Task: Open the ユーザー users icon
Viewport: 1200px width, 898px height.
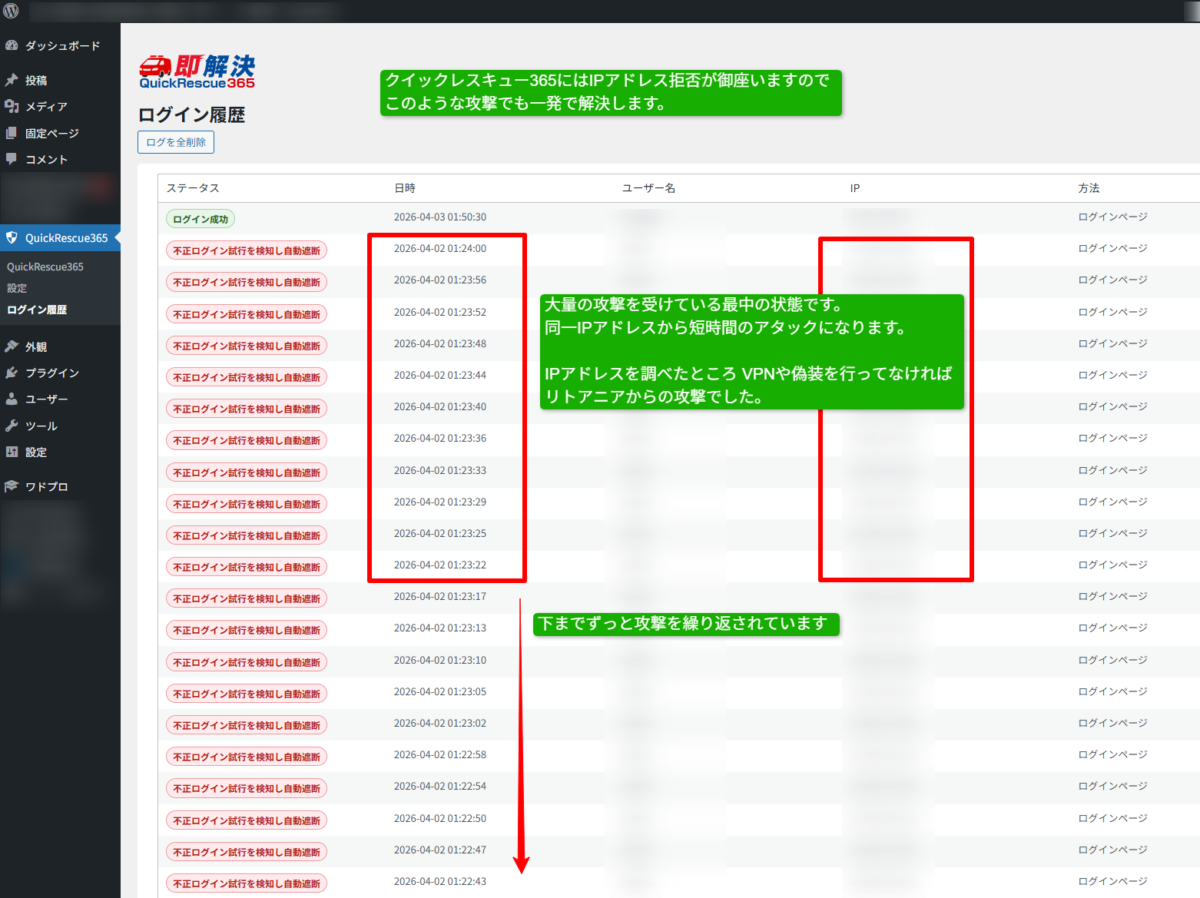Action: coord(12,399)
